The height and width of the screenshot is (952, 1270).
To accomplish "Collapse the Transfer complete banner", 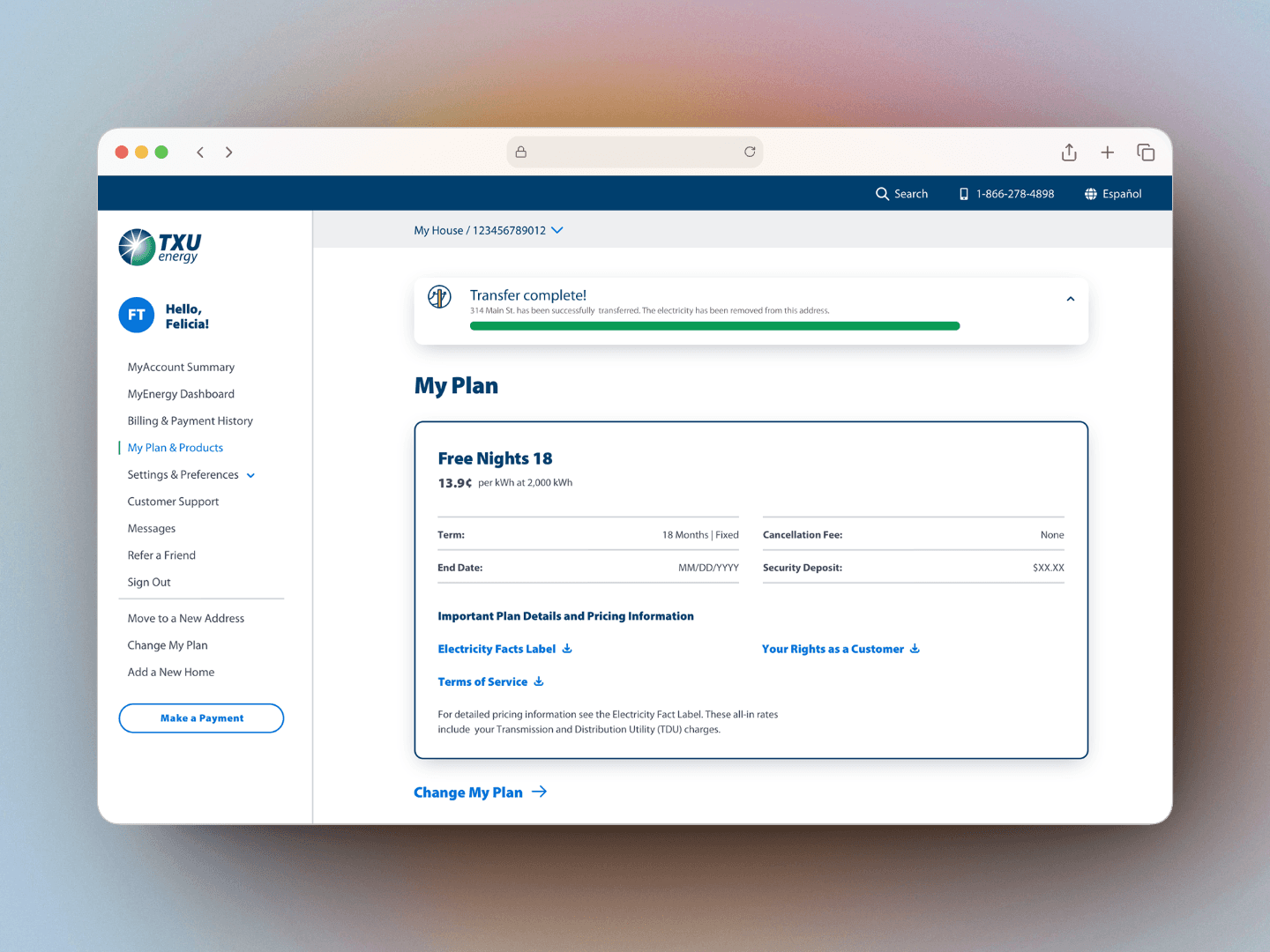I will [x=1071, y=299].
